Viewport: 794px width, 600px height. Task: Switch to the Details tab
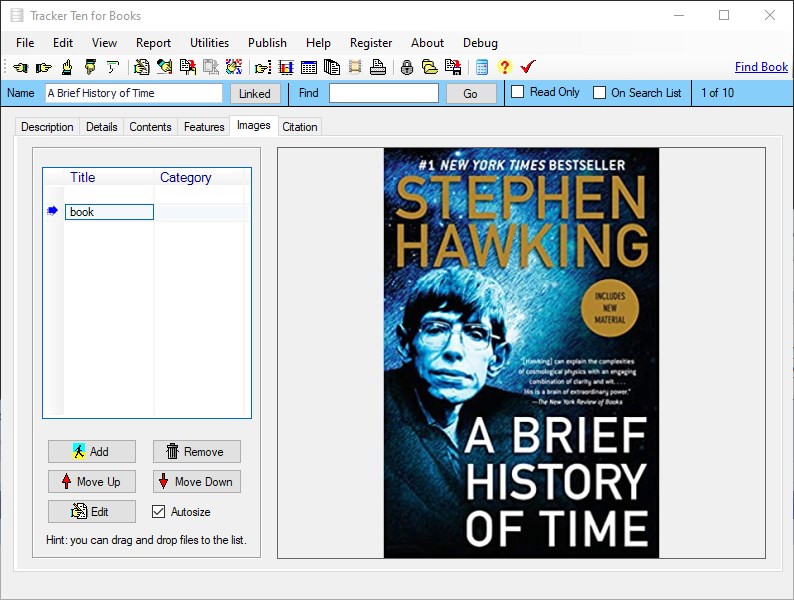pyautogui.click(x=101, y=127)
